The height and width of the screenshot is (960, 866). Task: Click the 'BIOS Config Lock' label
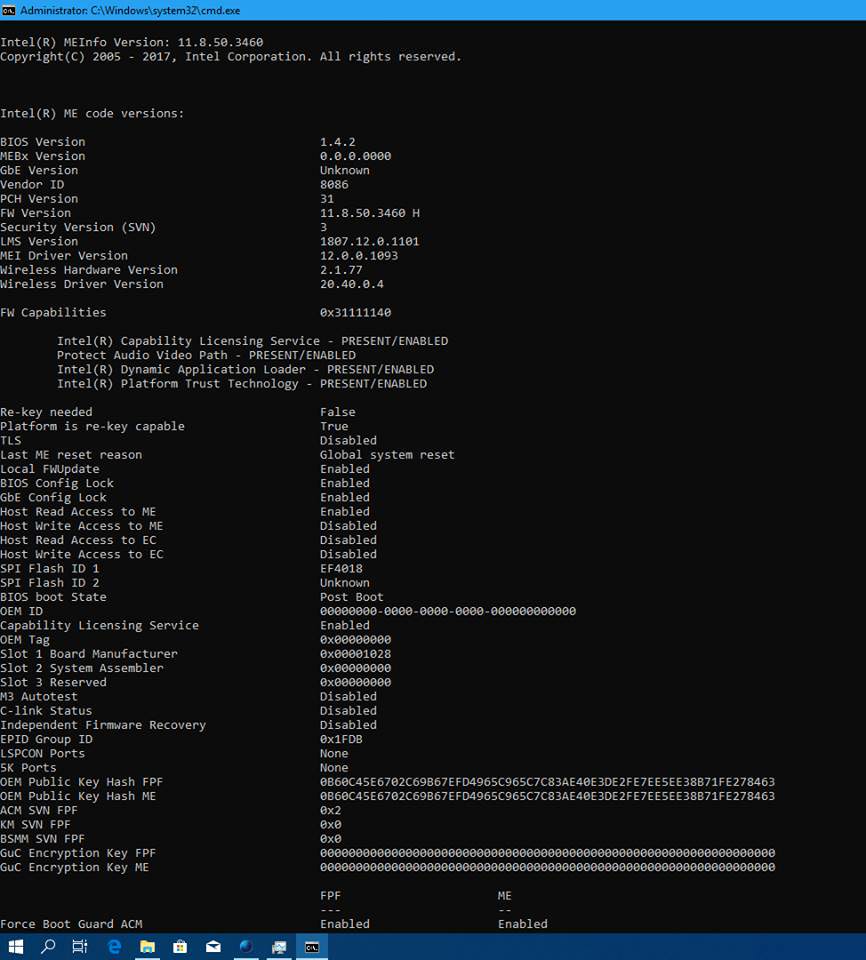point(57,483)
